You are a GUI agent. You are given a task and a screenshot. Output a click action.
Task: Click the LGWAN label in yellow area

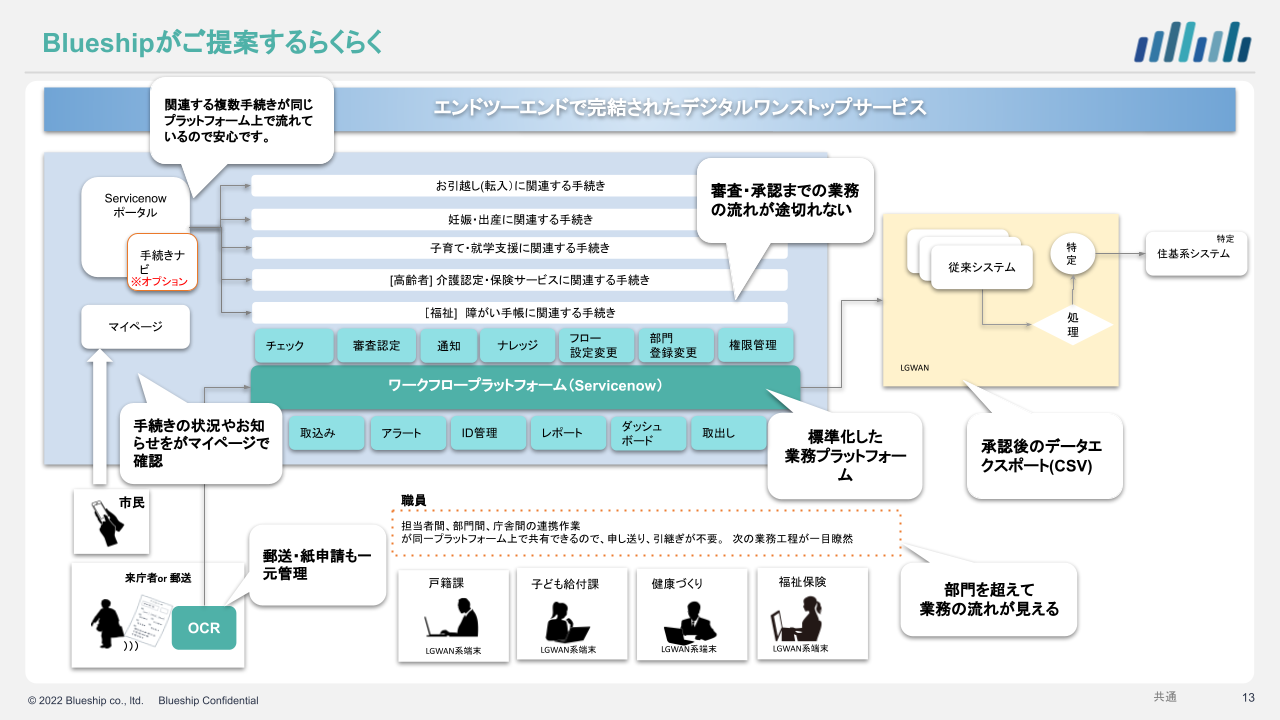pyautogui.click(x=914, y=367)
